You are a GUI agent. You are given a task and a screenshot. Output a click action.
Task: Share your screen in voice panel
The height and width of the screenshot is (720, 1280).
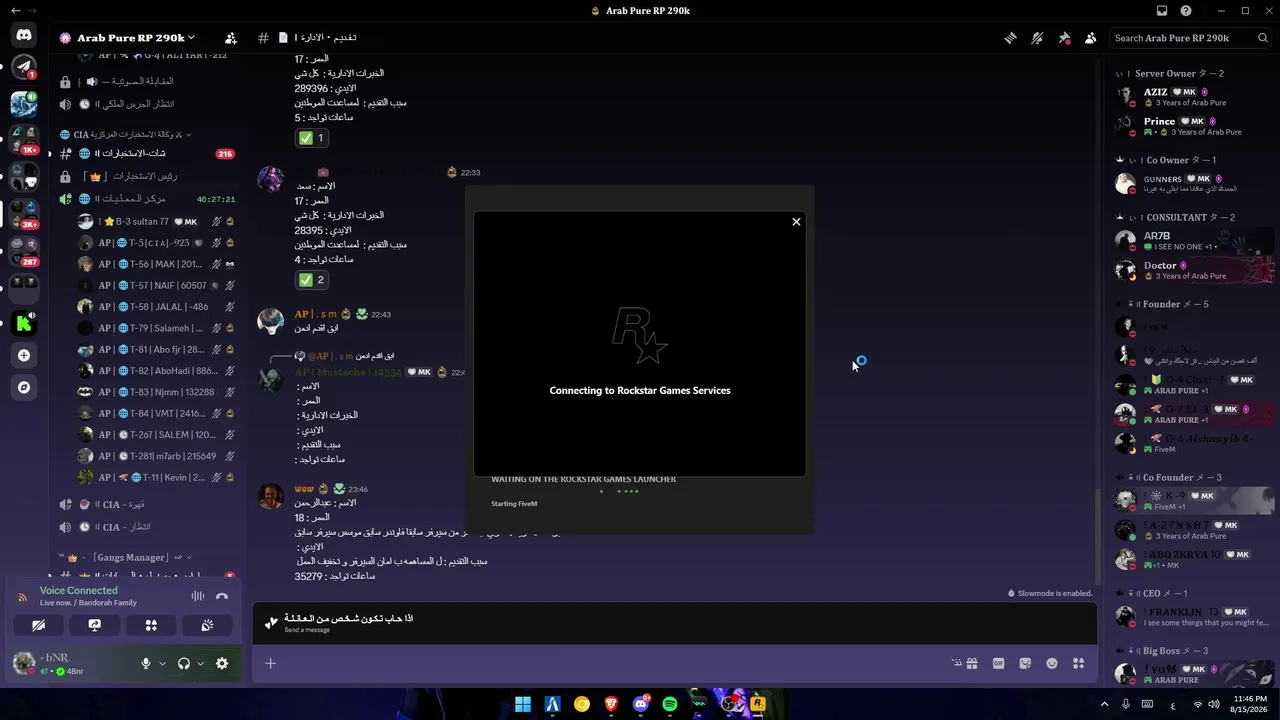(x=94, y=625)
